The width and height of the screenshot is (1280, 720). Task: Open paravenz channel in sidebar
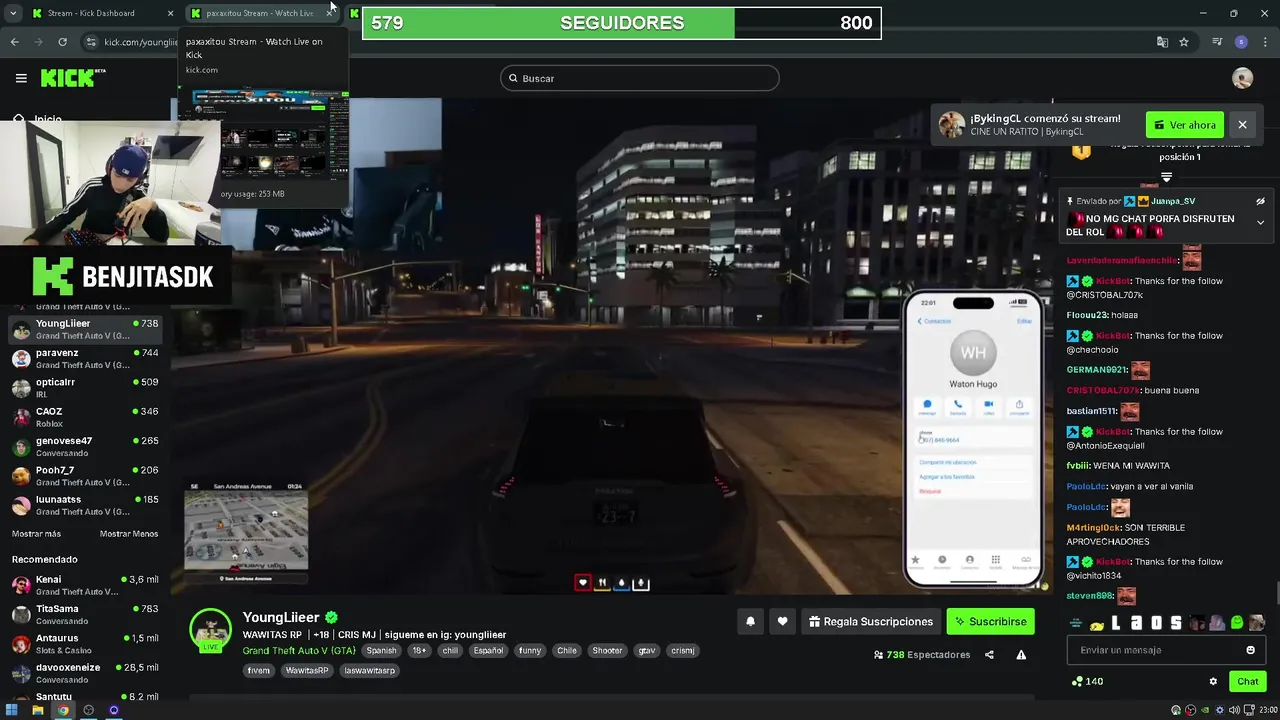85,358
